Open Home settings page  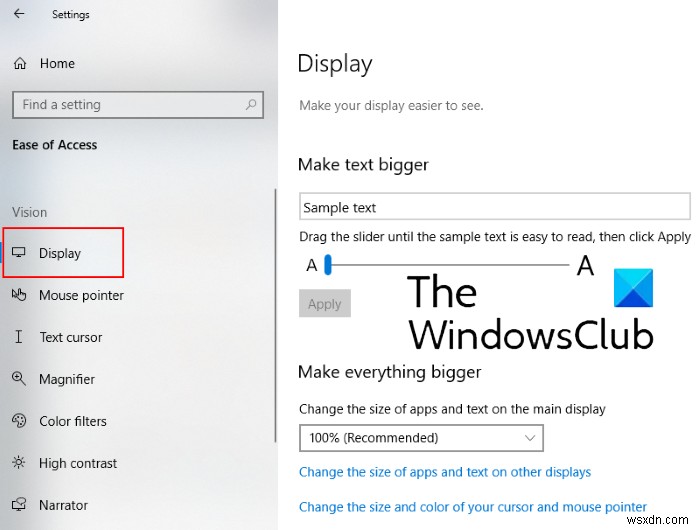[57, 63]
